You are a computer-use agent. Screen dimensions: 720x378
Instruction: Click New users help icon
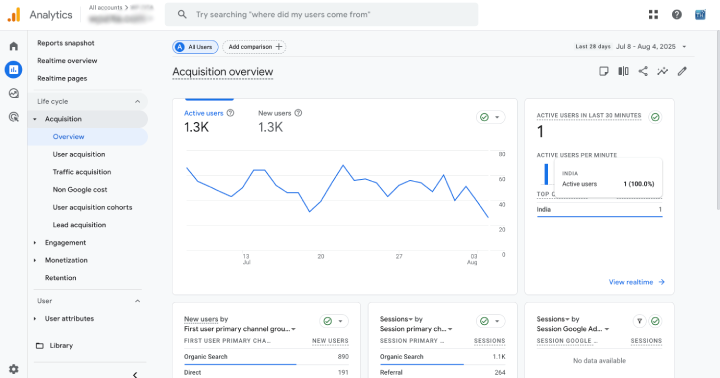[298, 113]
